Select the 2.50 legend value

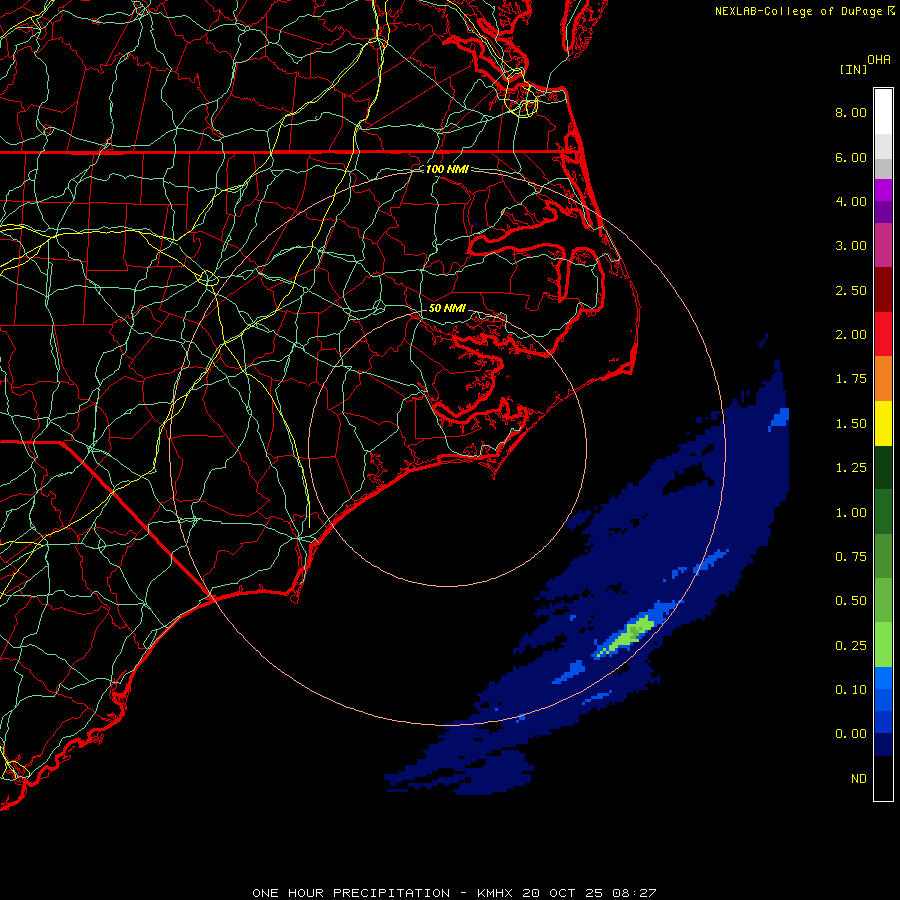pyautogui.click(x=851, y=290)
